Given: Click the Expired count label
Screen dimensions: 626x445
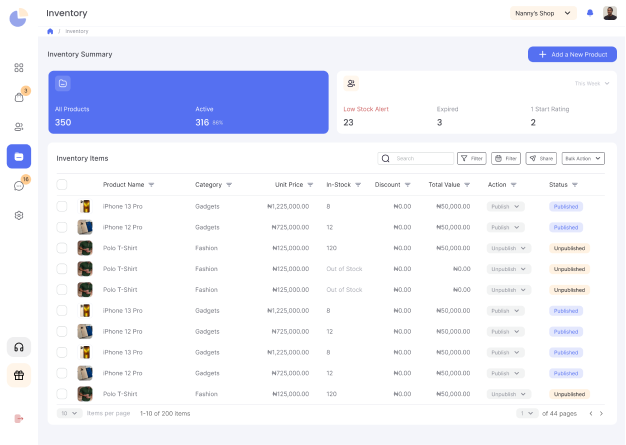Looking at the screenshot, I should pos(447,109).
